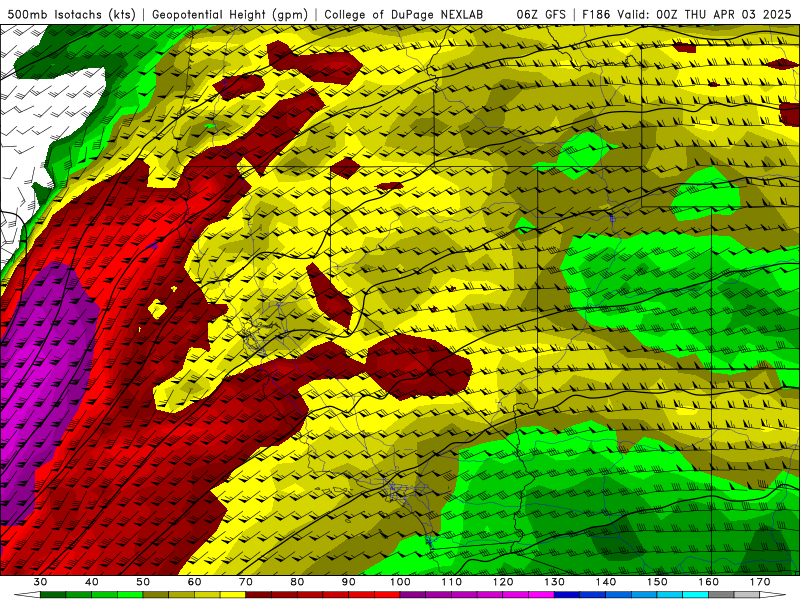Click the 150 knot scale label
Screen dimensions: 800x600
coord(657,582)
